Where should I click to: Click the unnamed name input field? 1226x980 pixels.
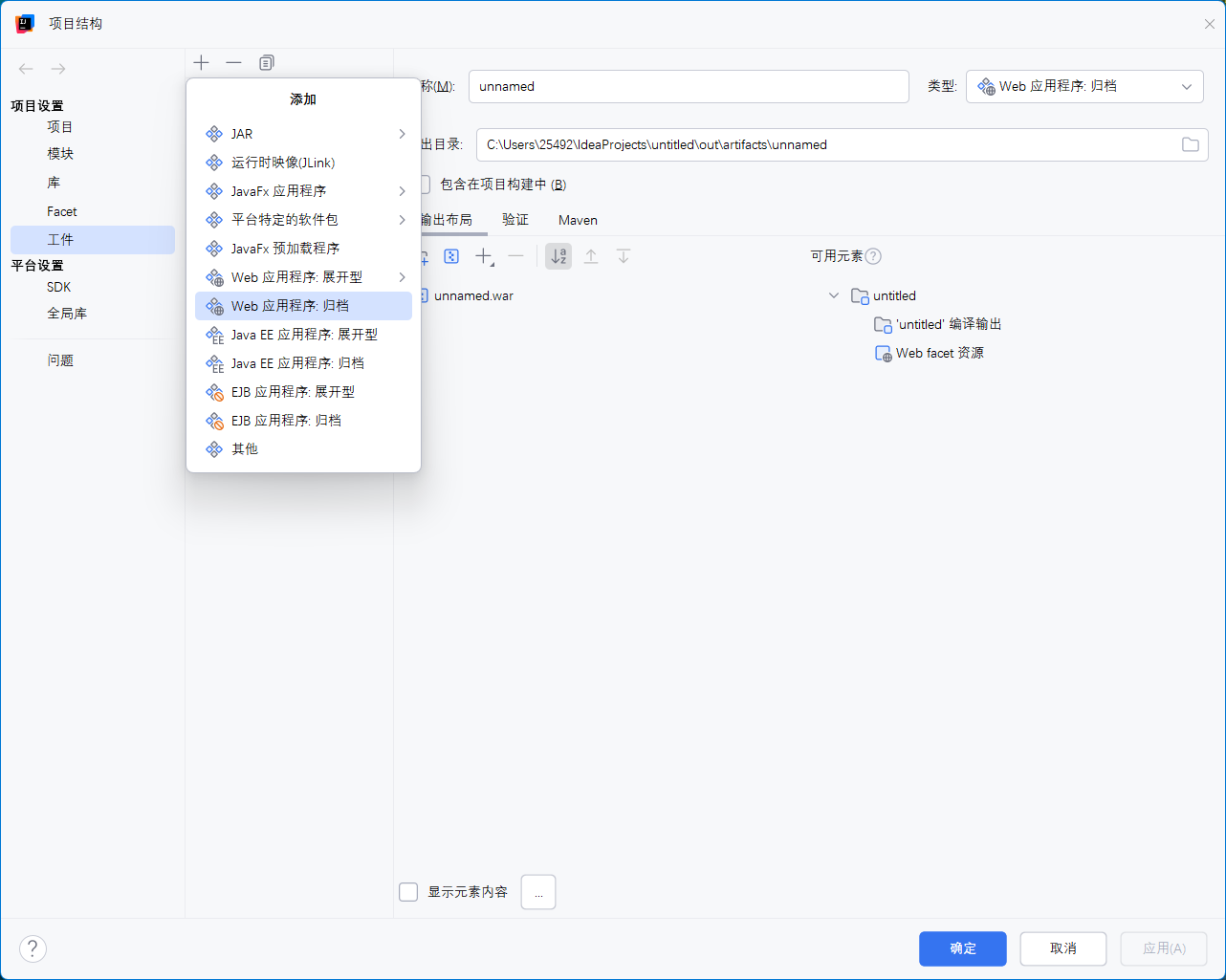coord(688,86)
